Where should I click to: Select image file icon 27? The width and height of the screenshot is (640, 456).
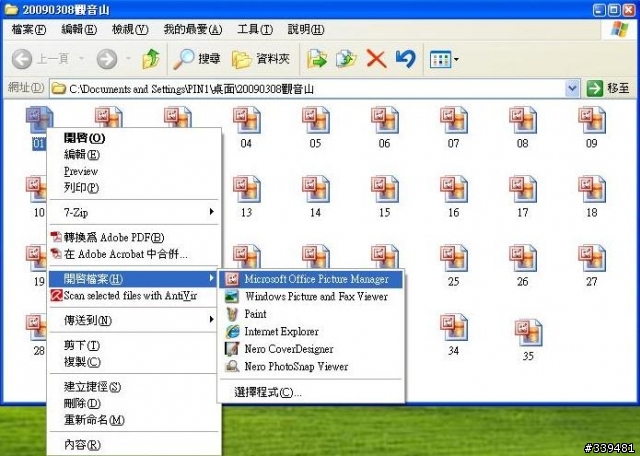[591, 258]
